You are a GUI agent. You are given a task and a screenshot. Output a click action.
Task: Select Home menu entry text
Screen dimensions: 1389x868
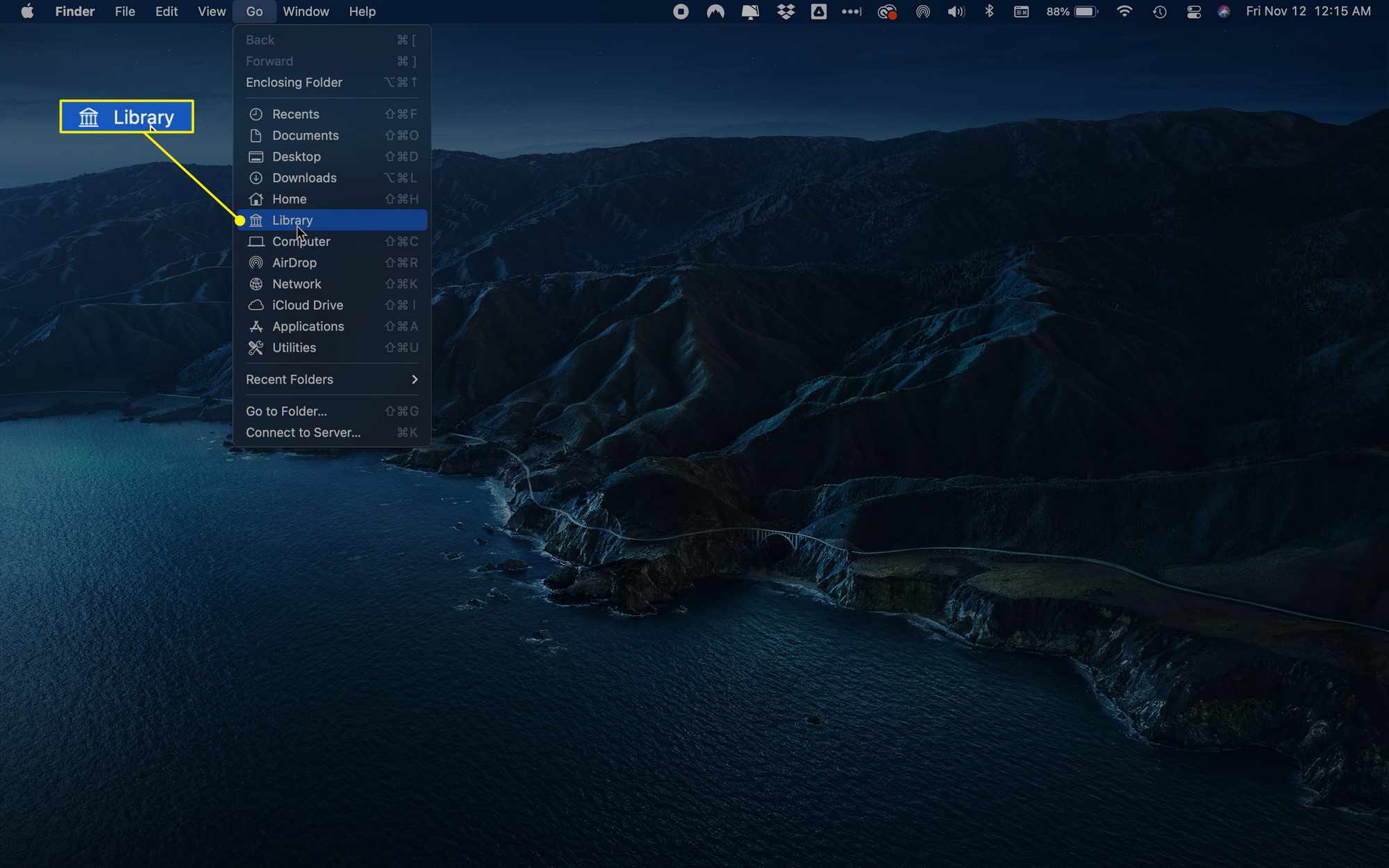(290, 199)
